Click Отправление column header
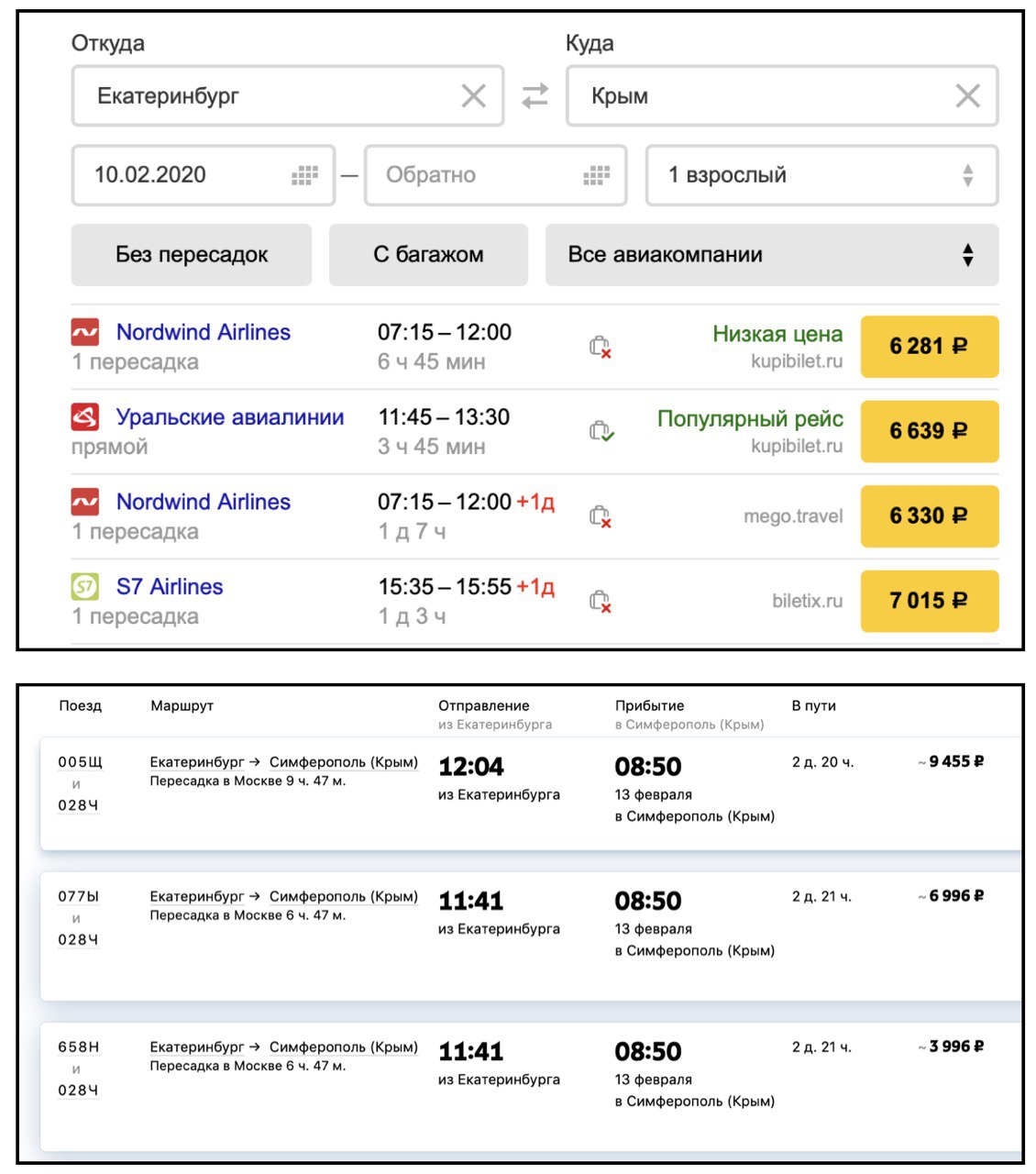The image size is (1036, 1174). coord(484,705)
